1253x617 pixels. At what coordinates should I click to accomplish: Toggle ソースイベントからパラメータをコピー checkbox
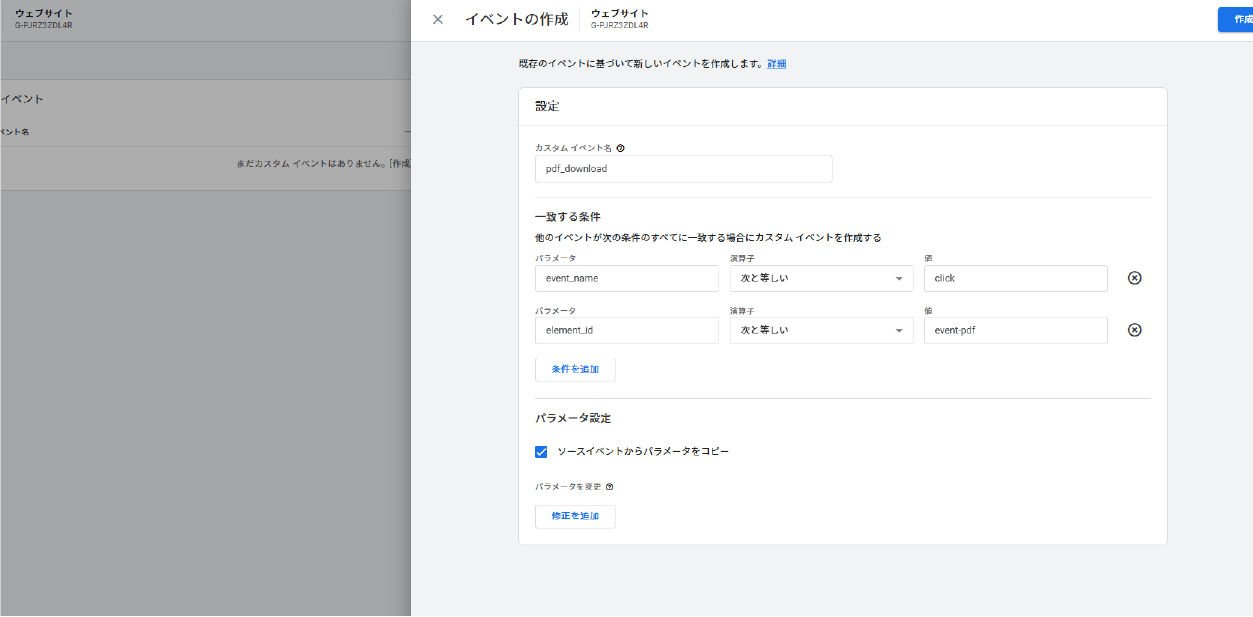click(x=541, y=452)
